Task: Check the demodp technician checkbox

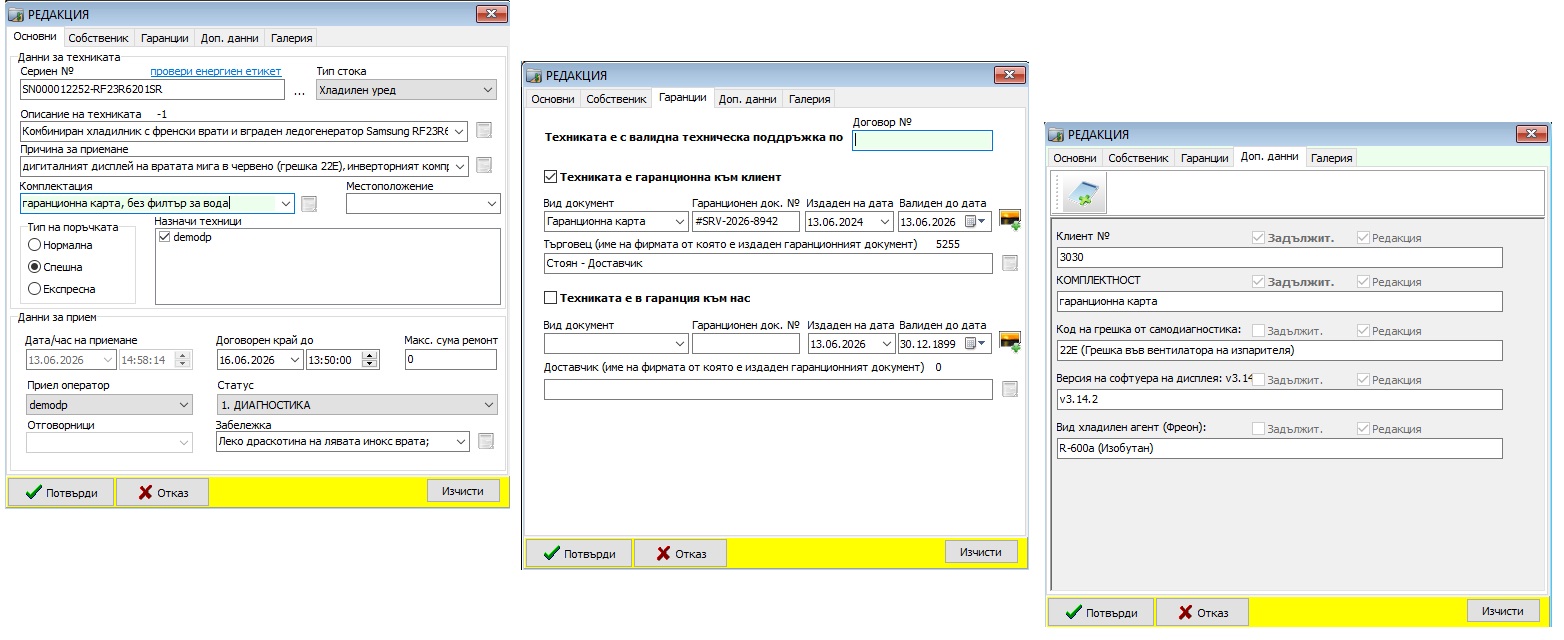Action: 166,238
